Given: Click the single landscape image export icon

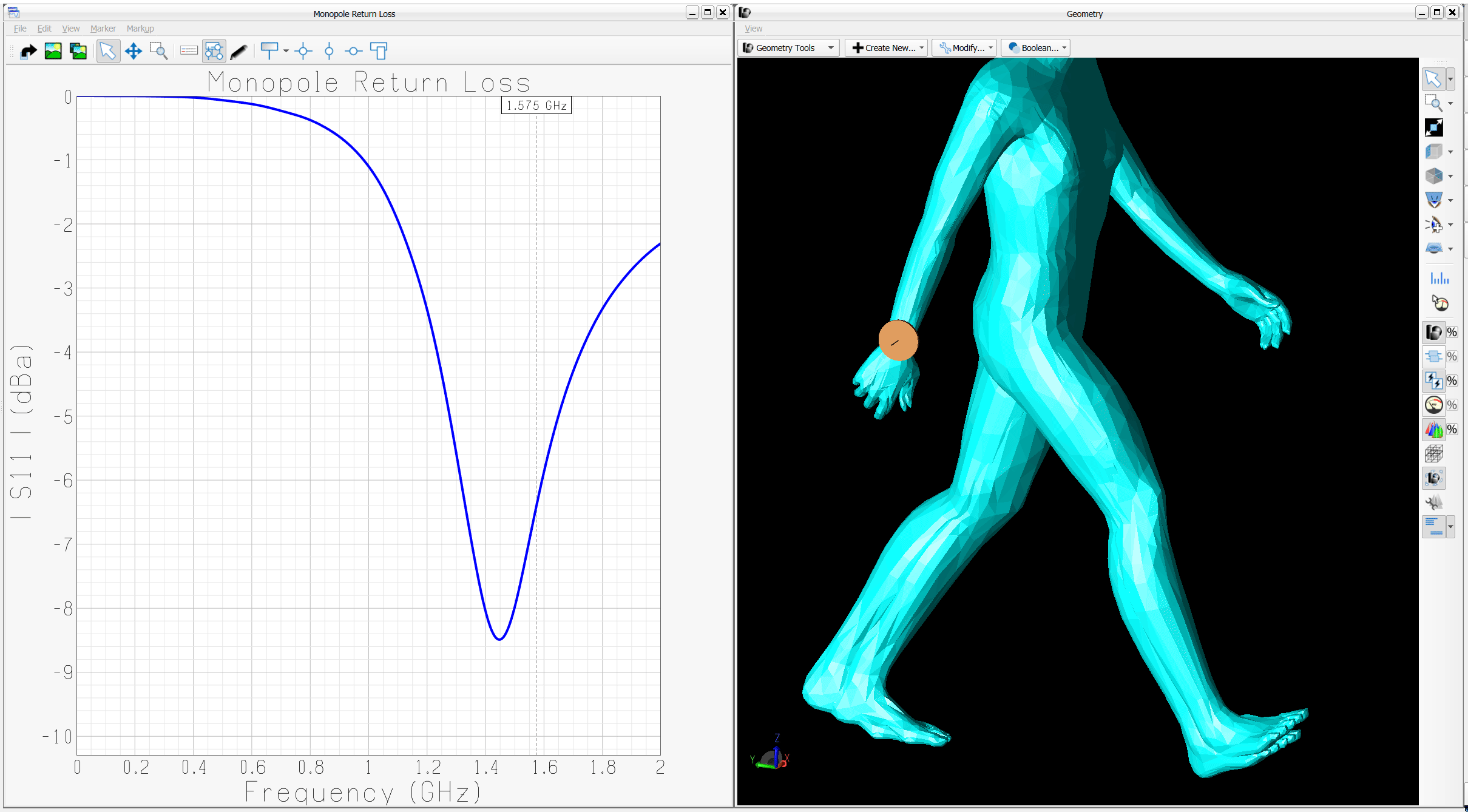Looking at the screenshot, I should [x=53, y=52].
